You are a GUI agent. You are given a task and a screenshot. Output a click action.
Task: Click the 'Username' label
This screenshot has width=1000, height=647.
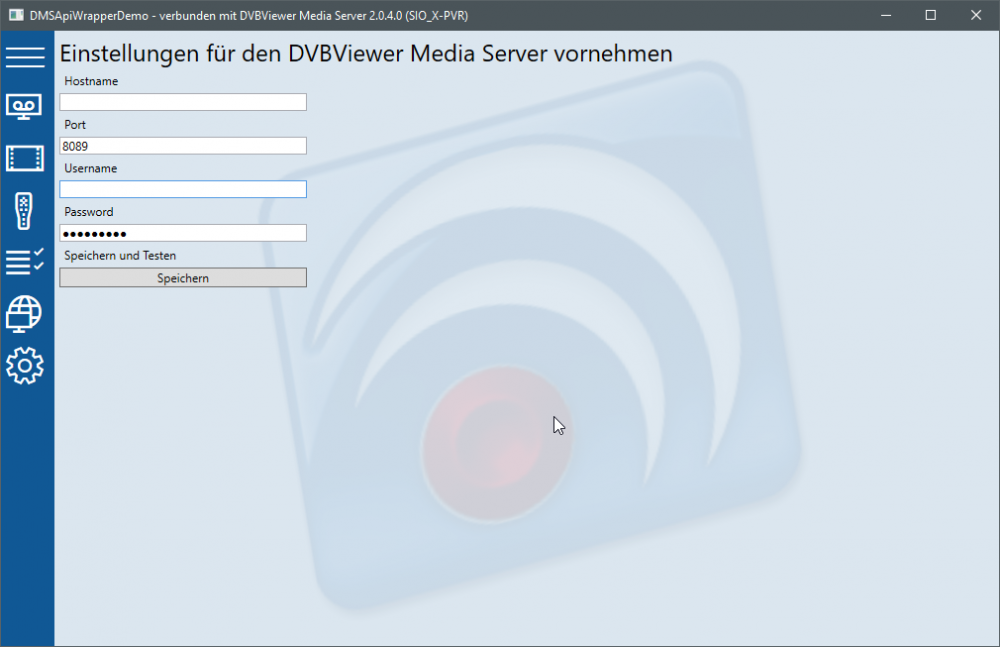(x=91, y=168)
